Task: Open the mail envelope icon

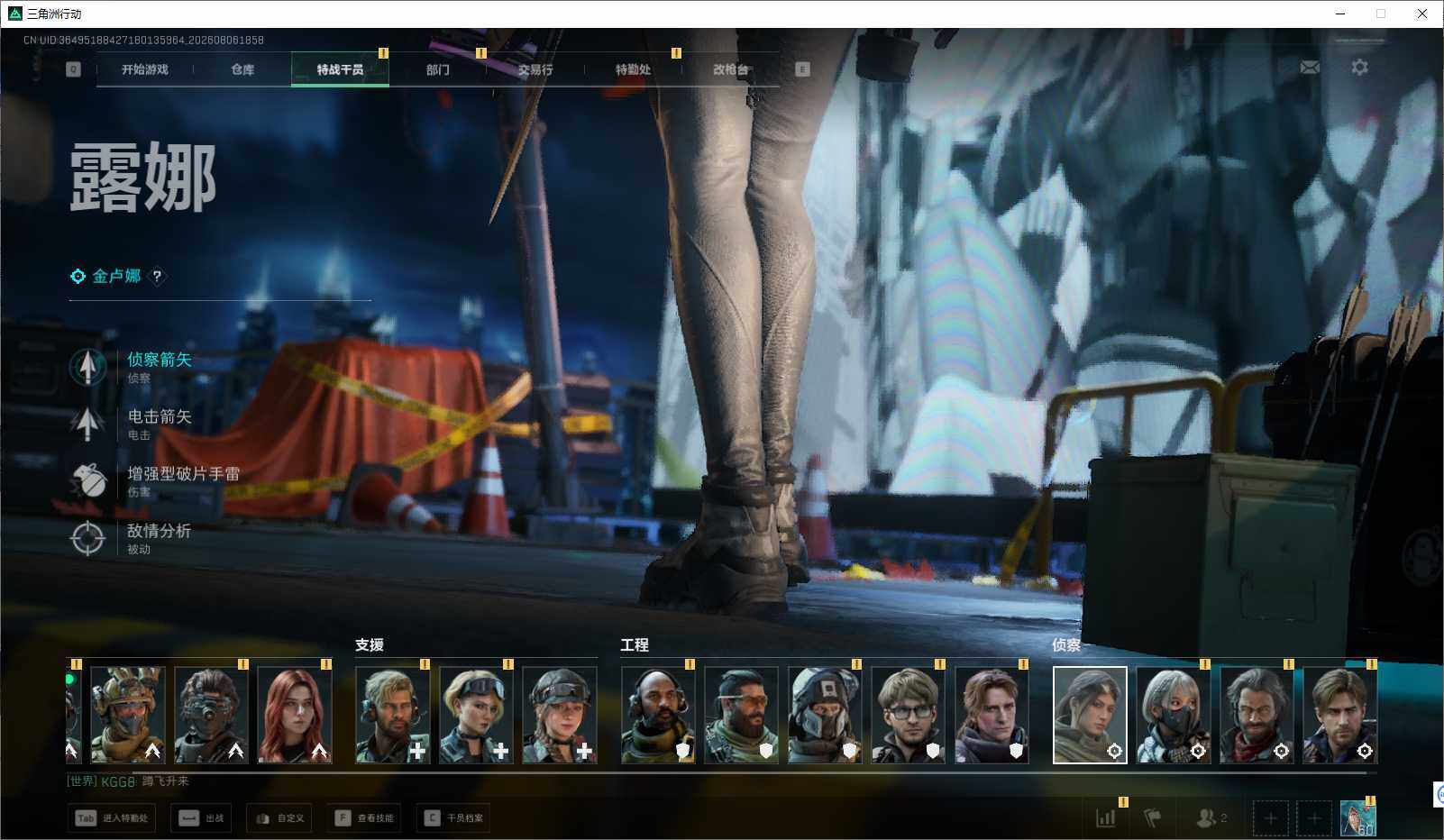Action: tap(1310, 68)
